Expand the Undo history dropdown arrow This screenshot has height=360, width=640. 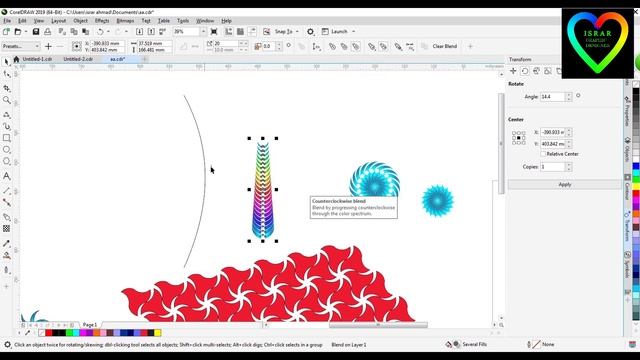[108, 31]
